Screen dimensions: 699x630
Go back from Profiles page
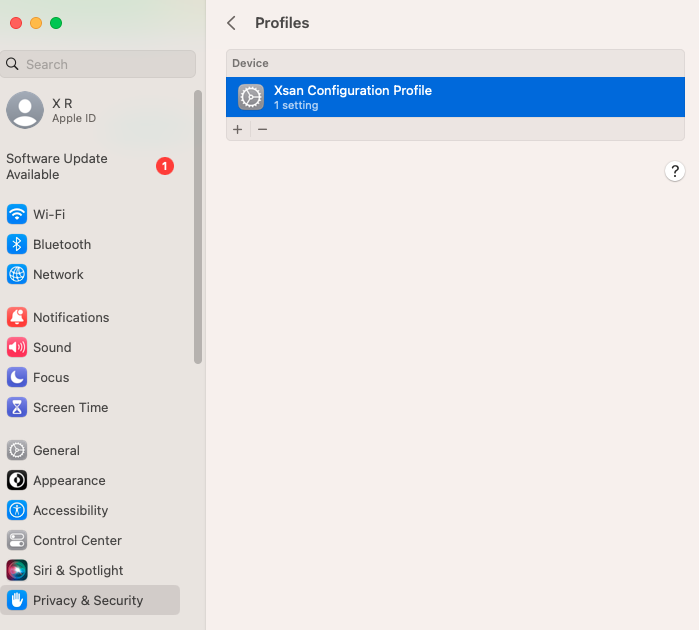[x=231, y=23]
